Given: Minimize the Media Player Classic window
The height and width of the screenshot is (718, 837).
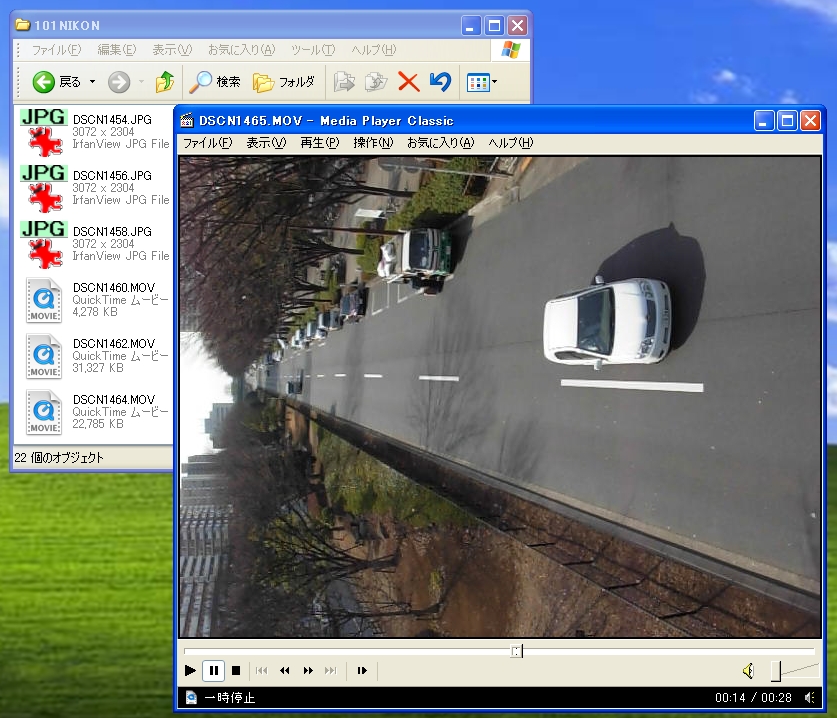Looking at the screenshot, I should tap(763, 121).
